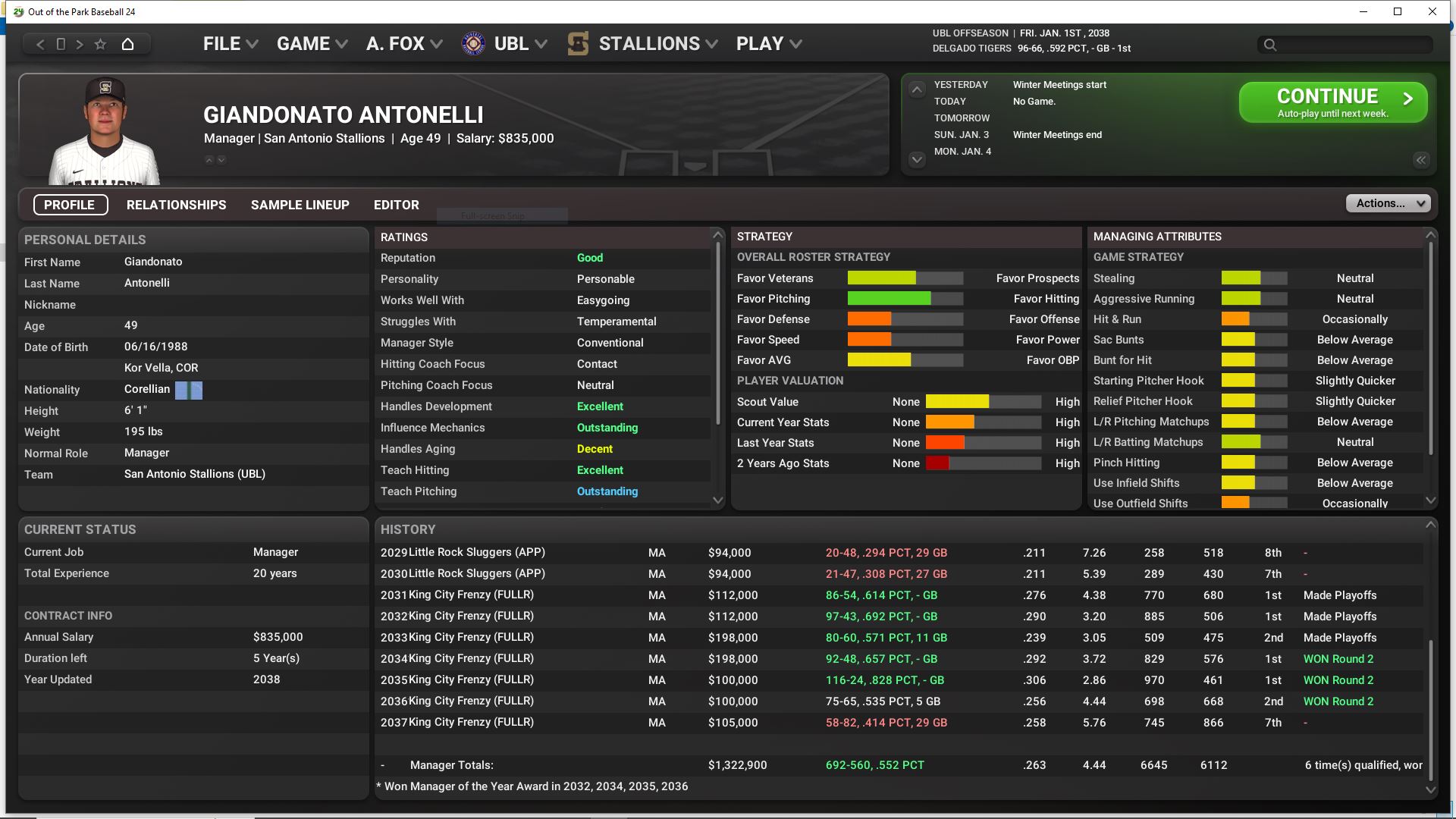
Task: Open the Actions dropdown
Action: point(1388,203)
